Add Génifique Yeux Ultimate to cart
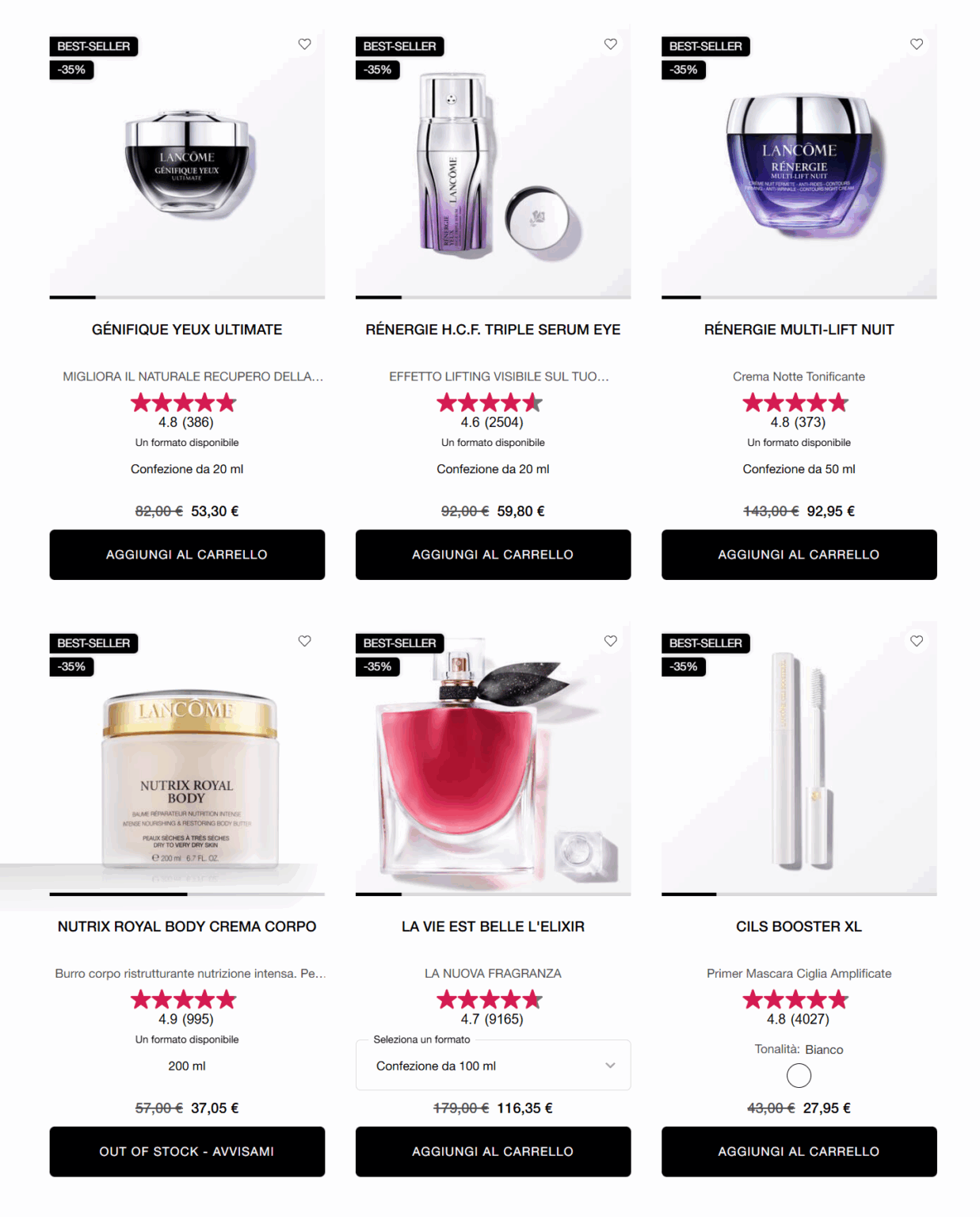Screen dimensions: 980x1217 point(187,555)
